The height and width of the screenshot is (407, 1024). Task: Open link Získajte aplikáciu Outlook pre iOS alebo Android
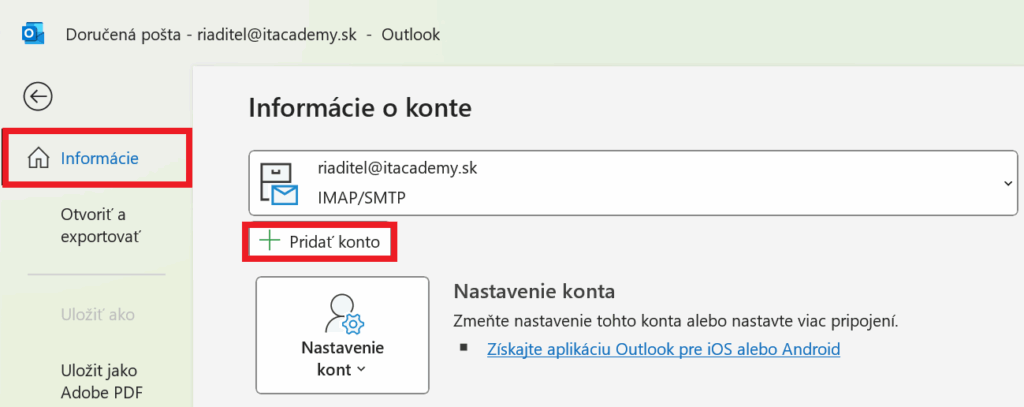coord(664,349)
